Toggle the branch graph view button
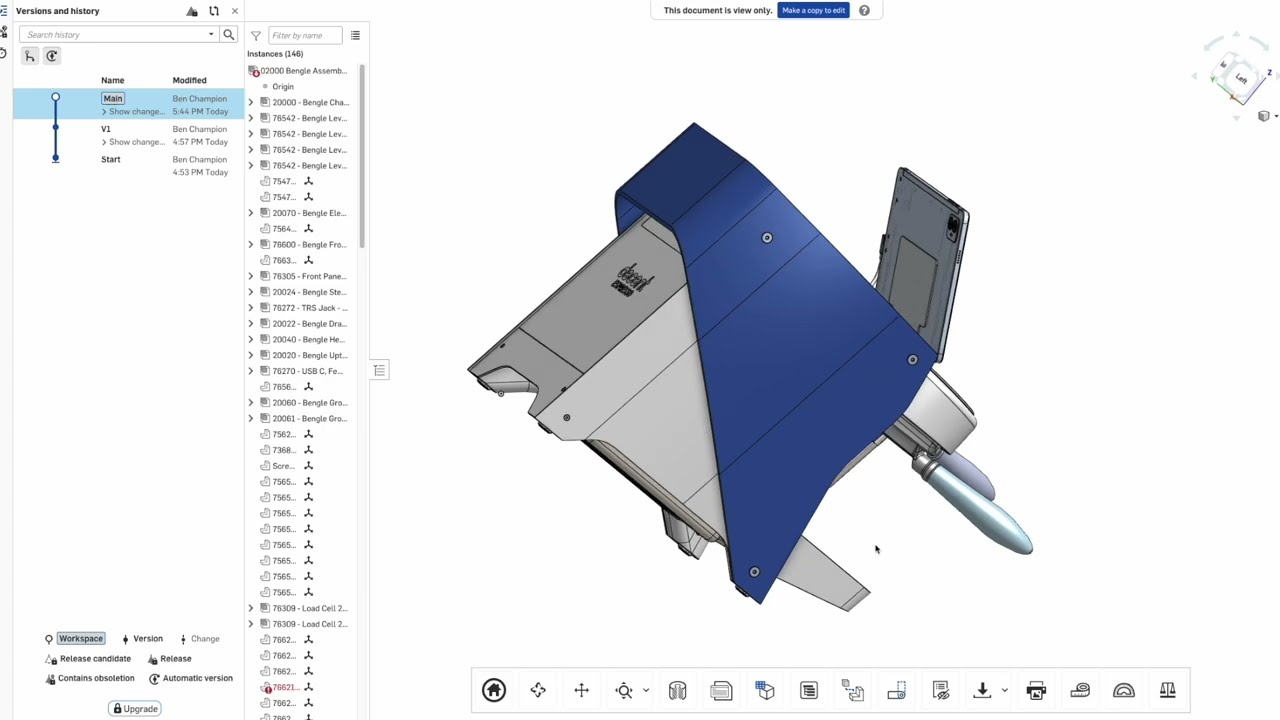1280x720 pixels. point(30,56)
